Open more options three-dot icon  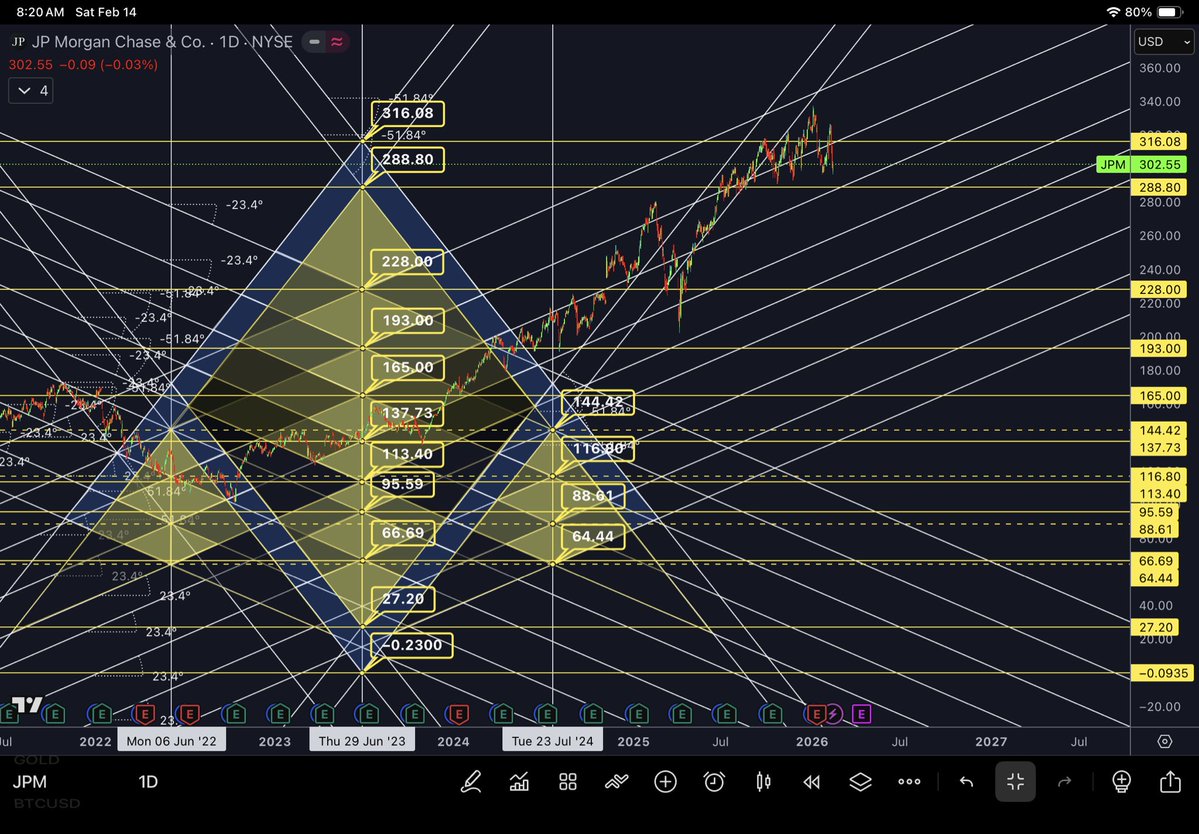909,781
